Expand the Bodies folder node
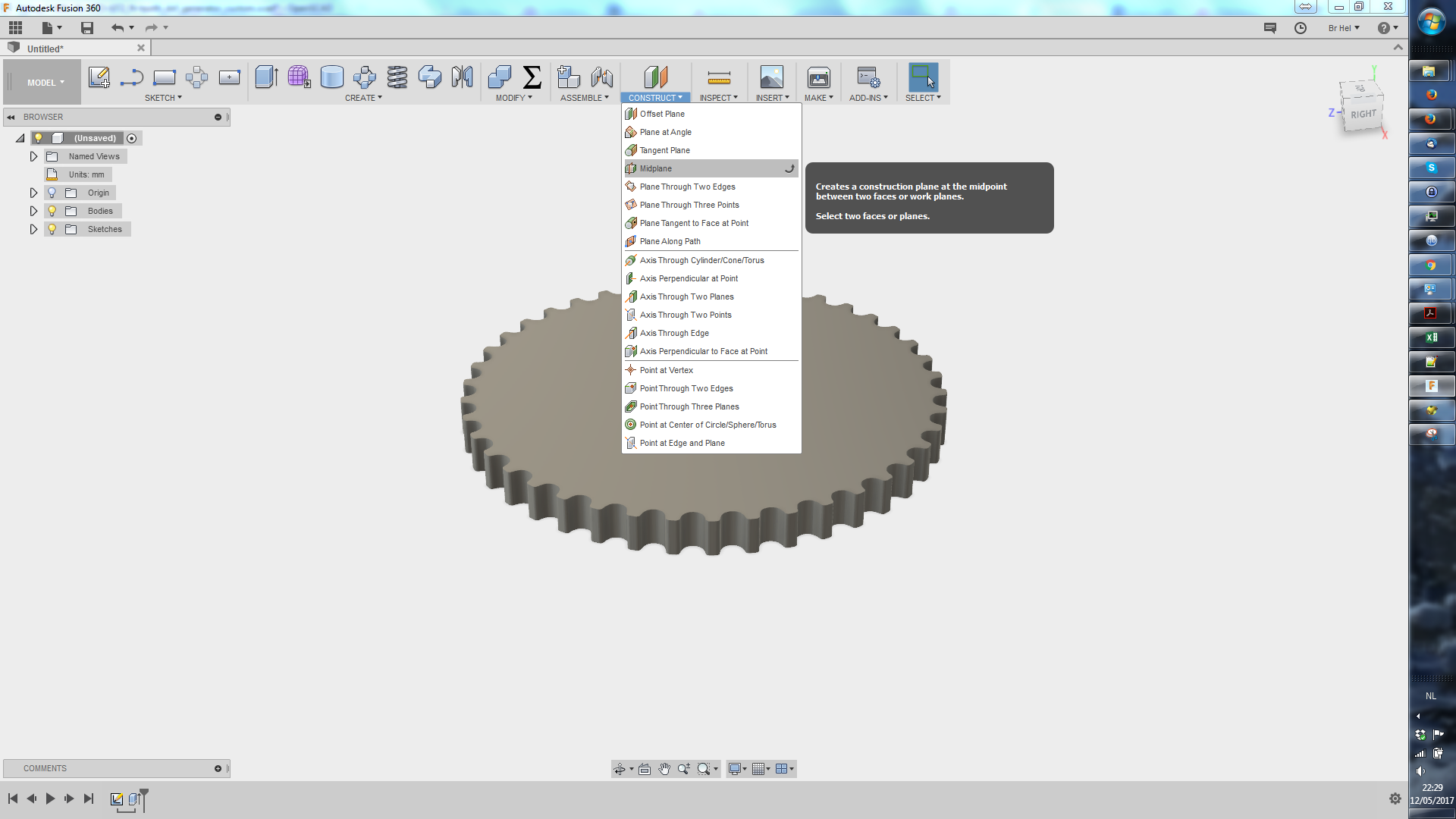Viewport: 1456px width, 819px height. pos(33,211)
